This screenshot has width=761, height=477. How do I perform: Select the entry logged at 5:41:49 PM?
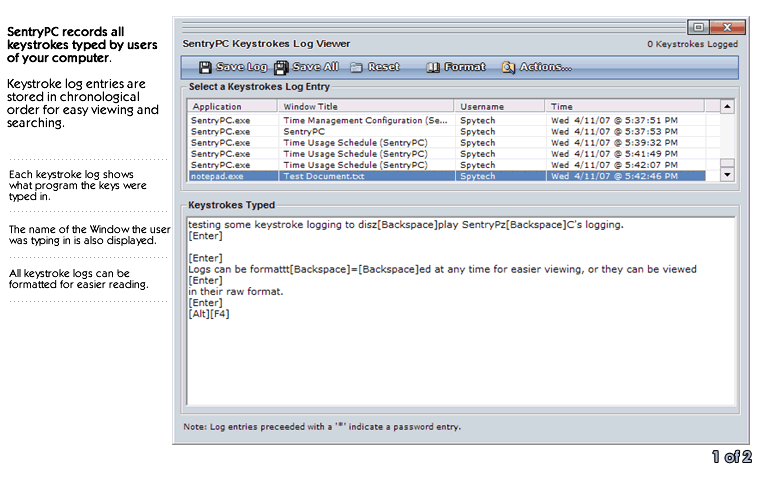coord(447,154)
